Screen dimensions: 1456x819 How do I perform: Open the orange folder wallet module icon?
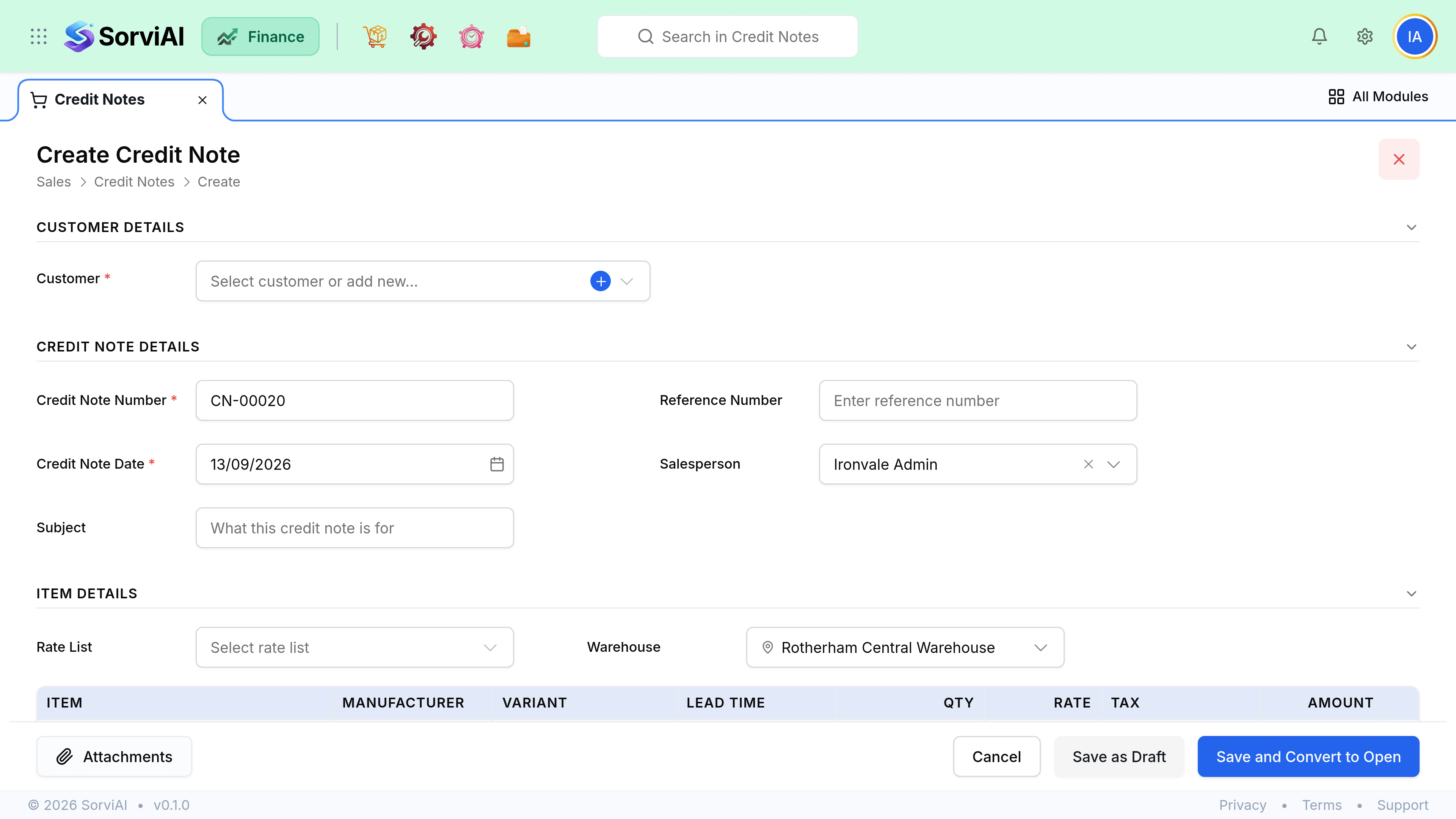tap(519, 37)
